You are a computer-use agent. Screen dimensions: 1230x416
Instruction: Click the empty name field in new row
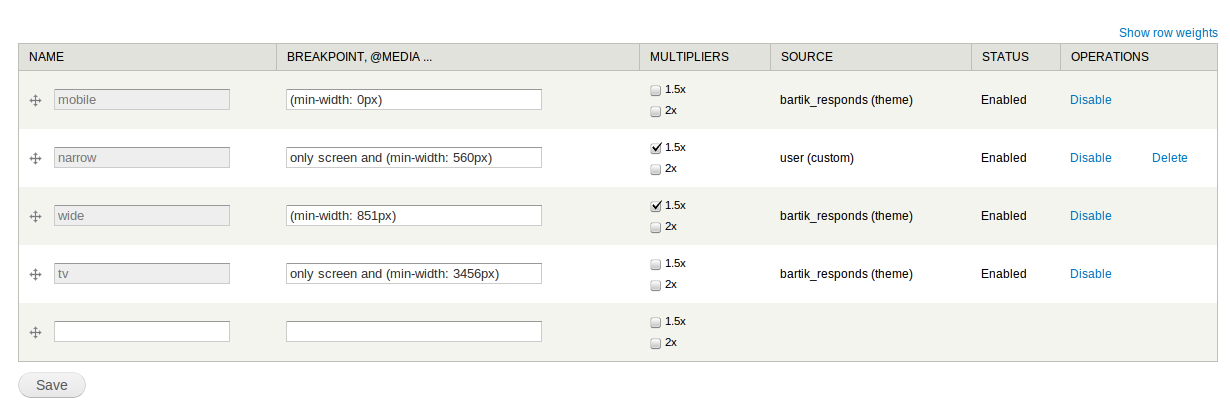click(x=142, y=331)
